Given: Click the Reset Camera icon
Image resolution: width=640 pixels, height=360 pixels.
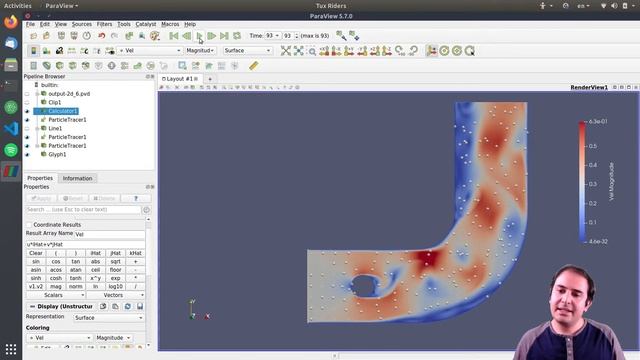Looking at the screenshot, I should point(286,51).
